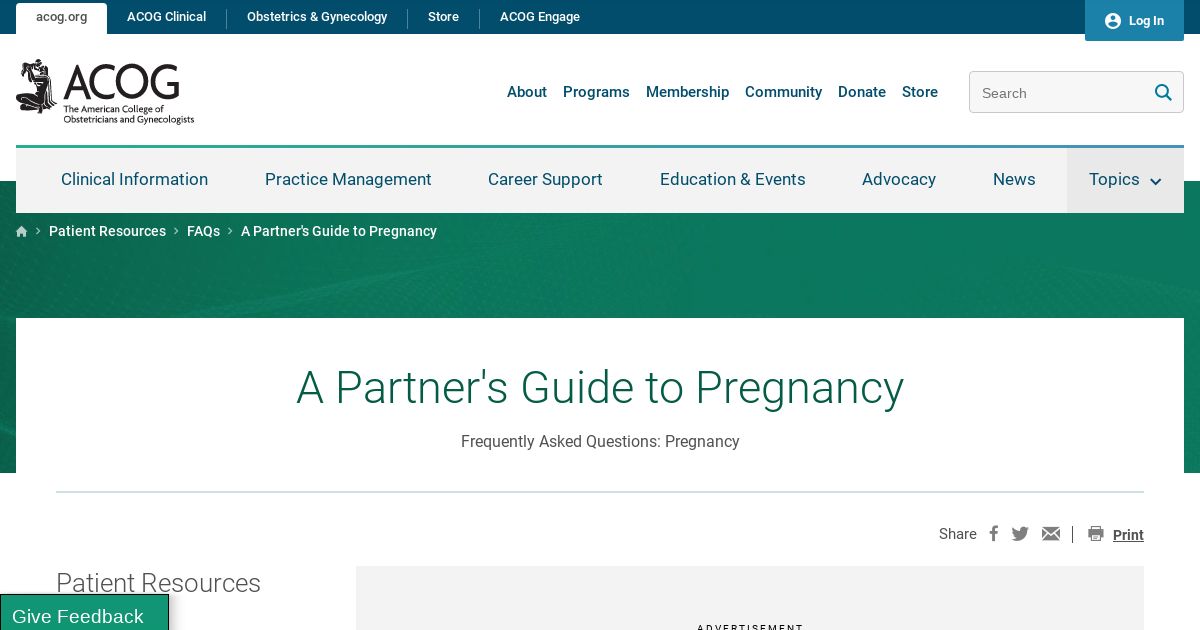
Task: Click the page title A Partner's Guide to Pregnancy
Action: [600, 388]
